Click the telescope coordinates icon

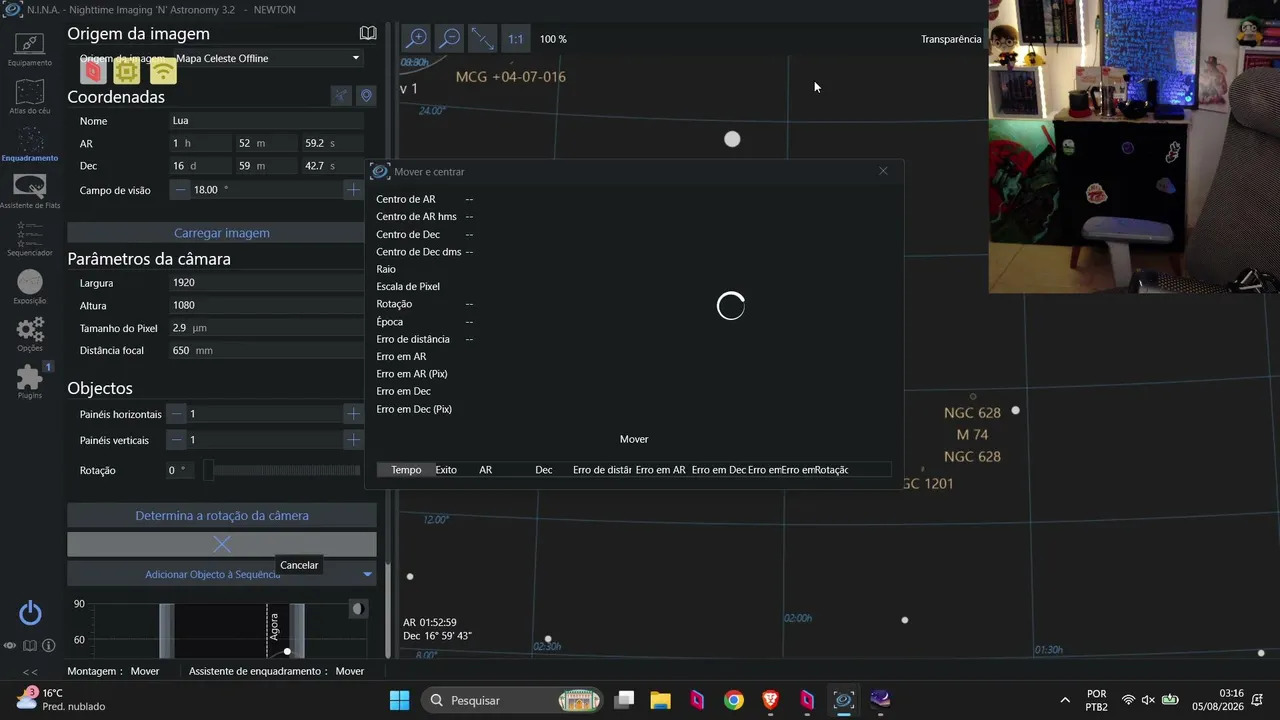point(342,95)
